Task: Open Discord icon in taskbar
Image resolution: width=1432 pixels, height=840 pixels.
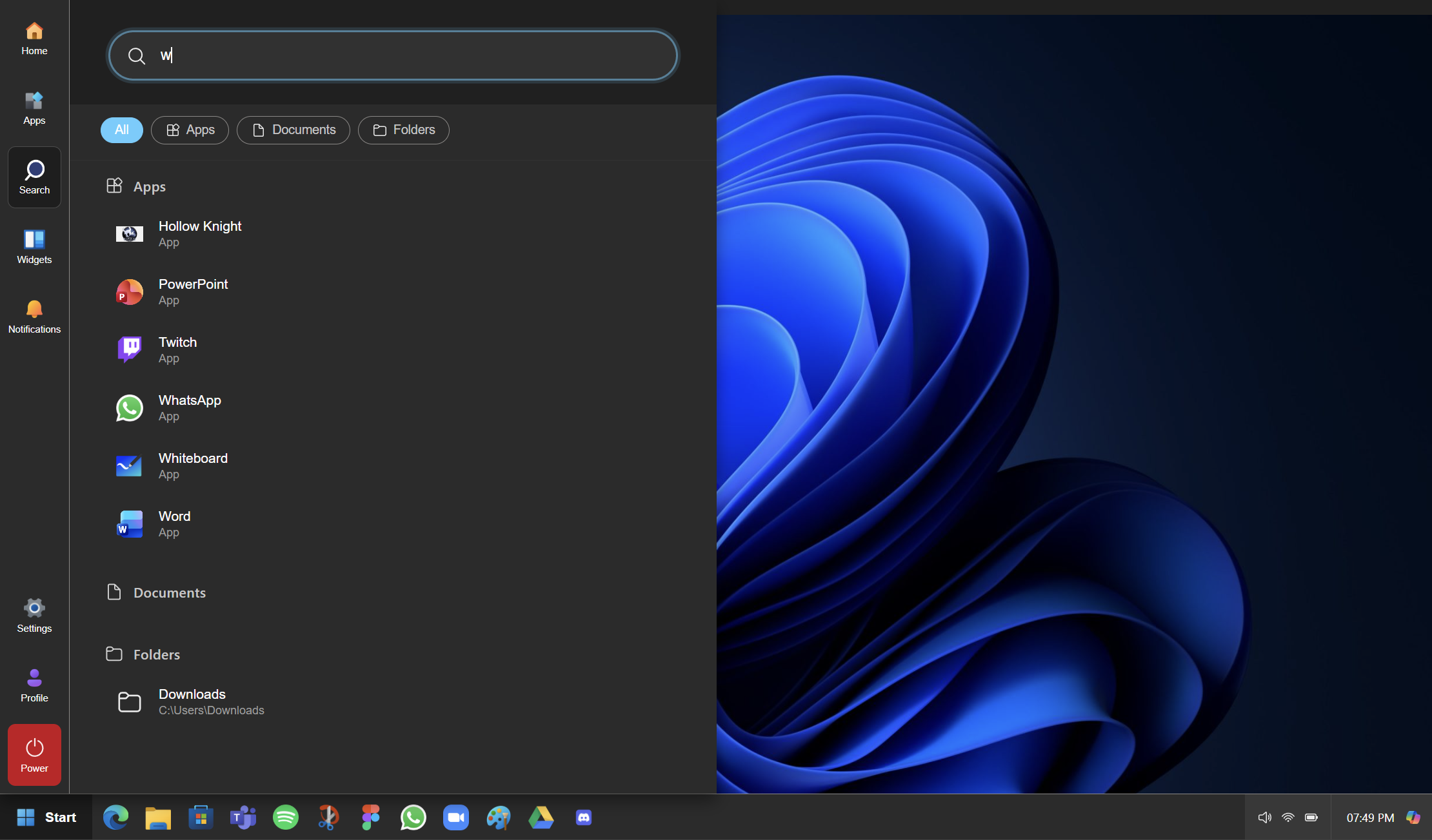Action: tap(584, 817)
